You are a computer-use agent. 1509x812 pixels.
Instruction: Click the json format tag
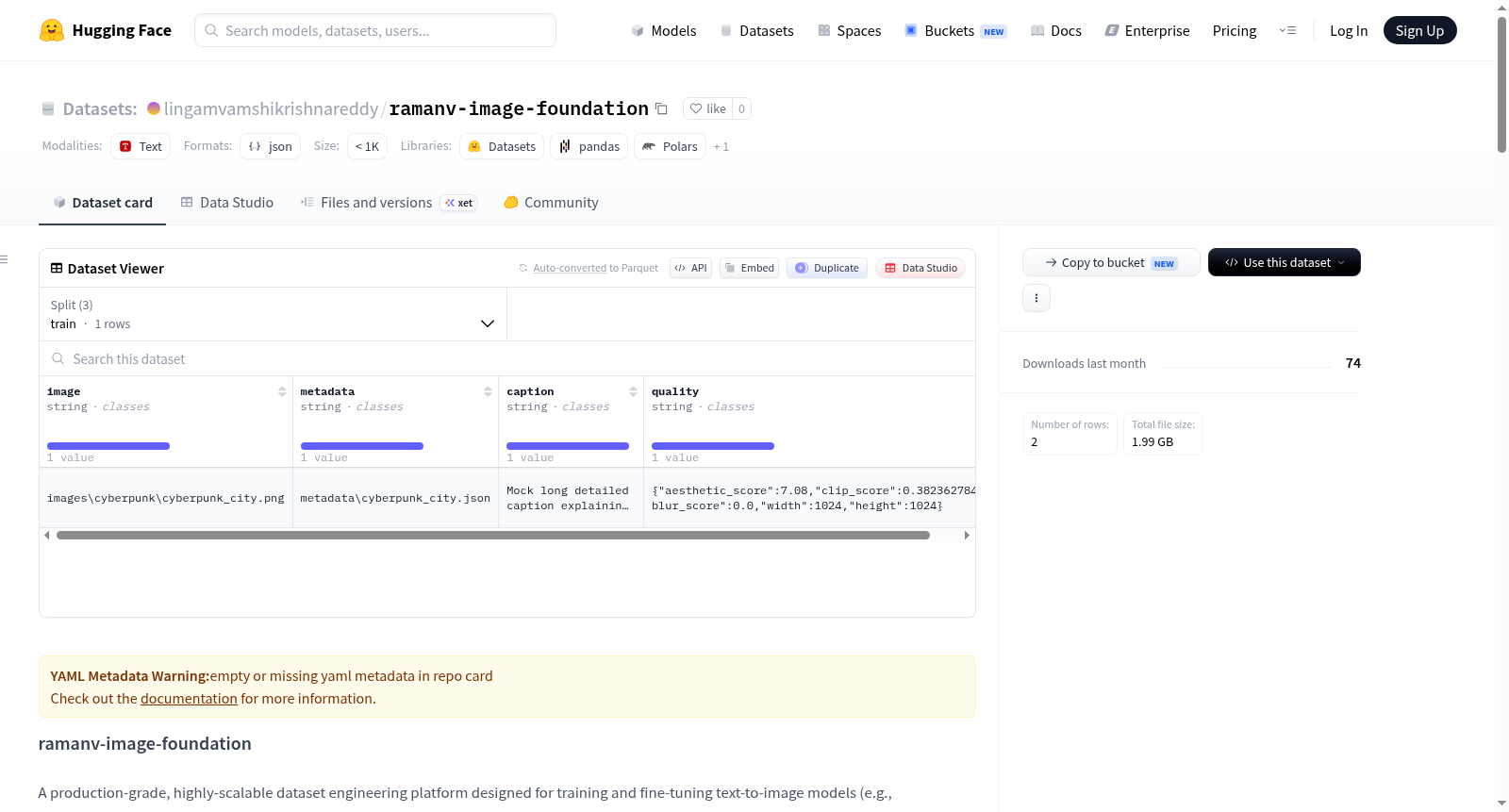point(271,146)
